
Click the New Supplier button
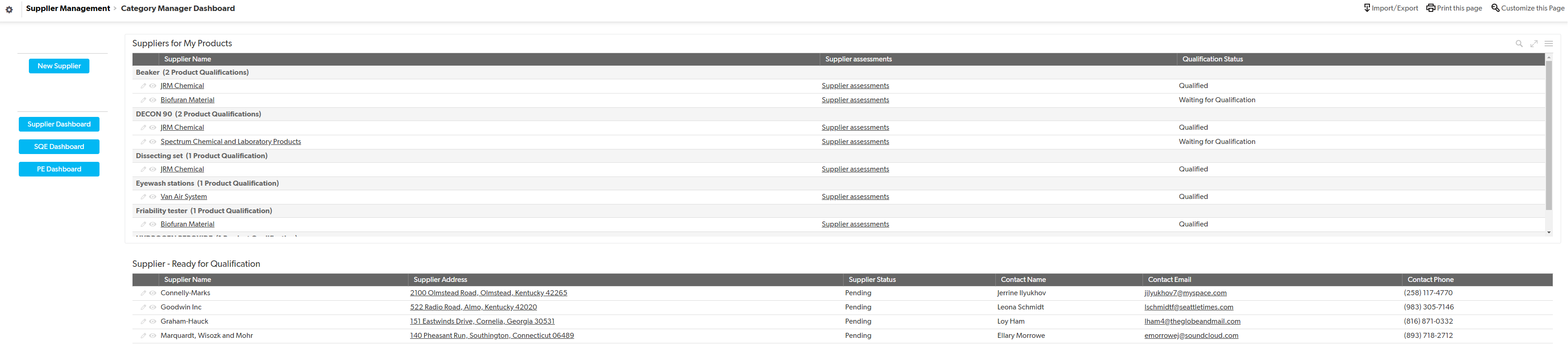[59, 66]
